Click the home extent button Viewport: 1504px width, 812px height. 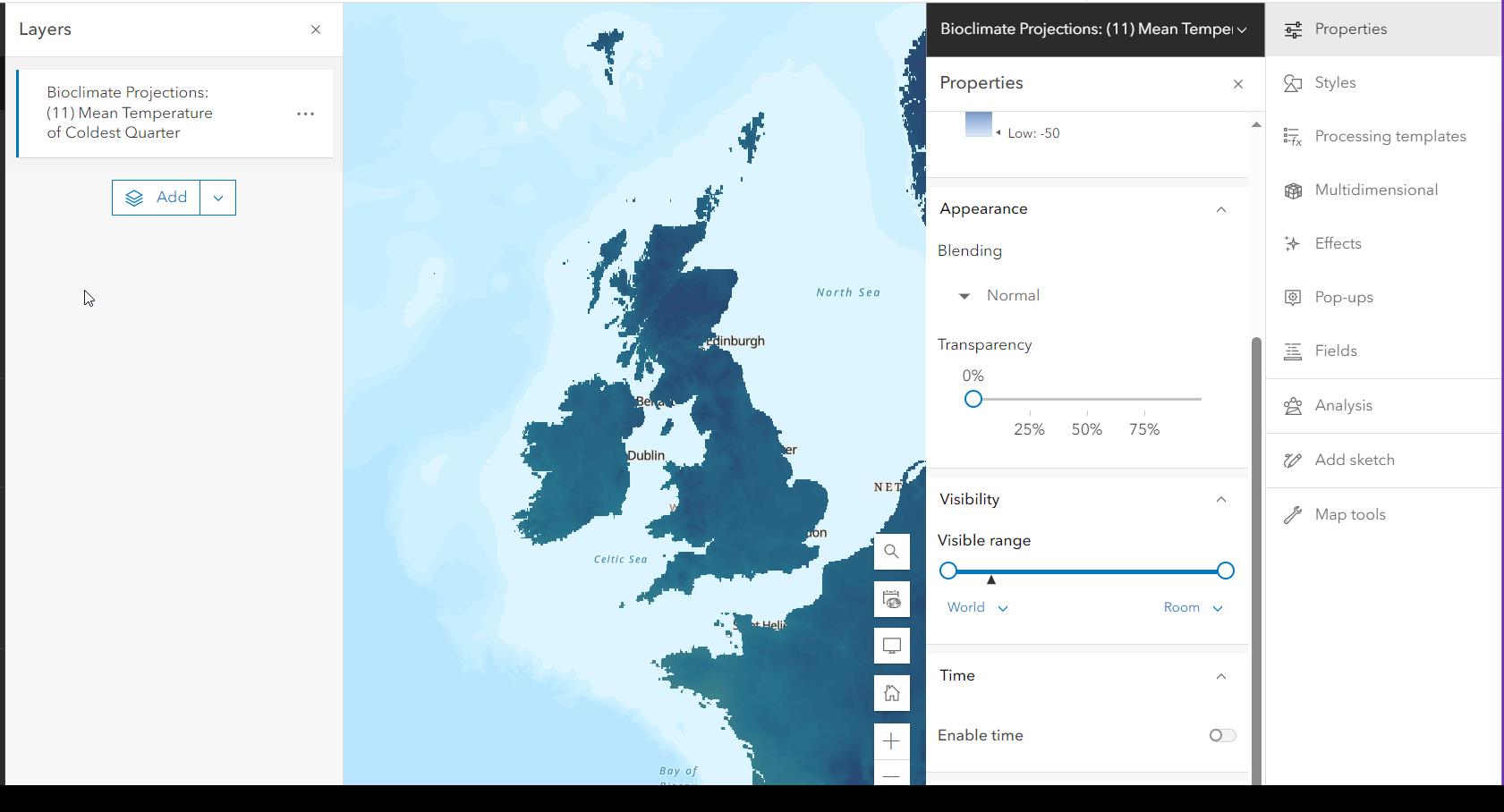point(891,693)
